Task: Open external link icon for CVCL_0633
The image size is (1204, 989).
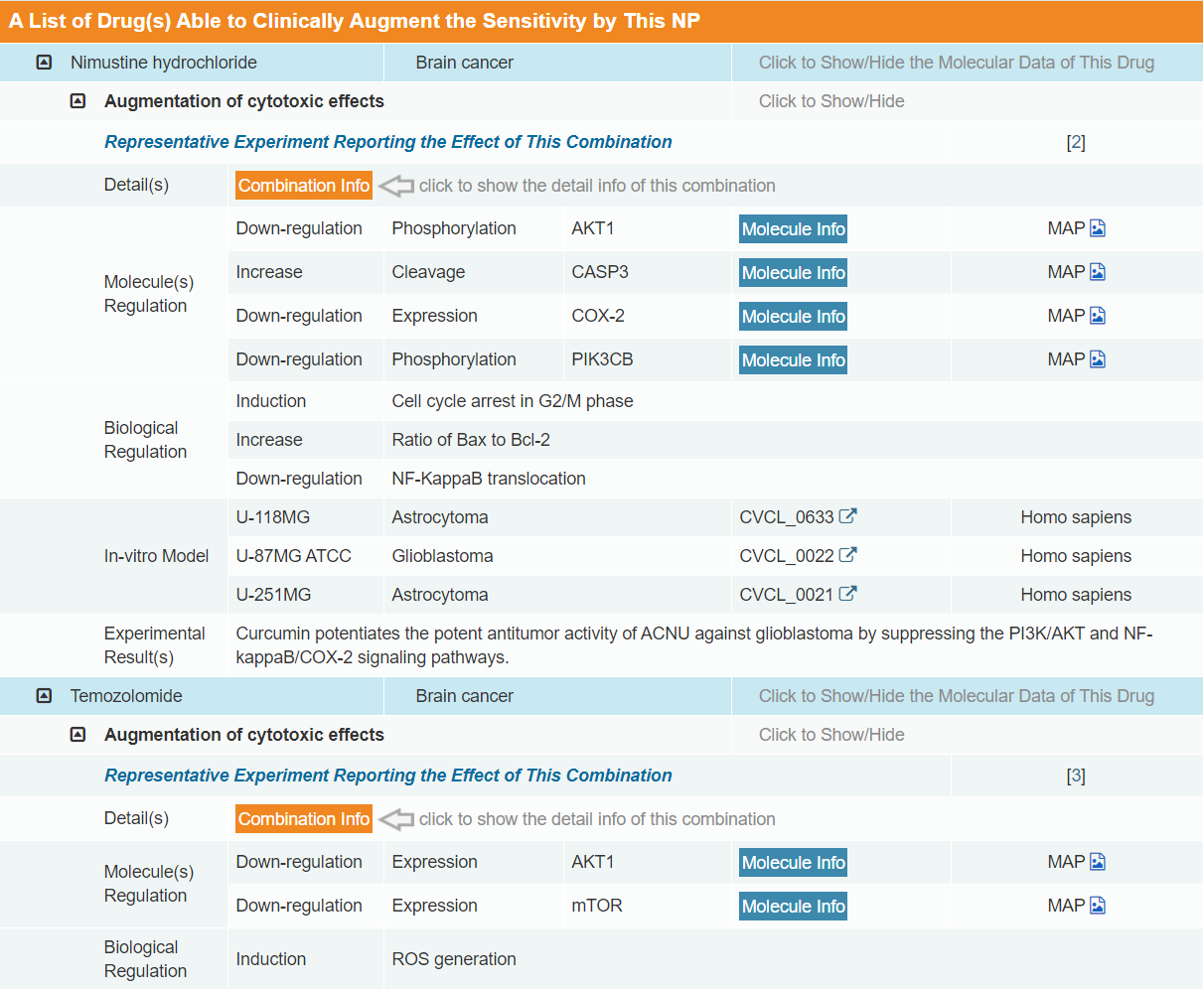Action: [847, 516]
